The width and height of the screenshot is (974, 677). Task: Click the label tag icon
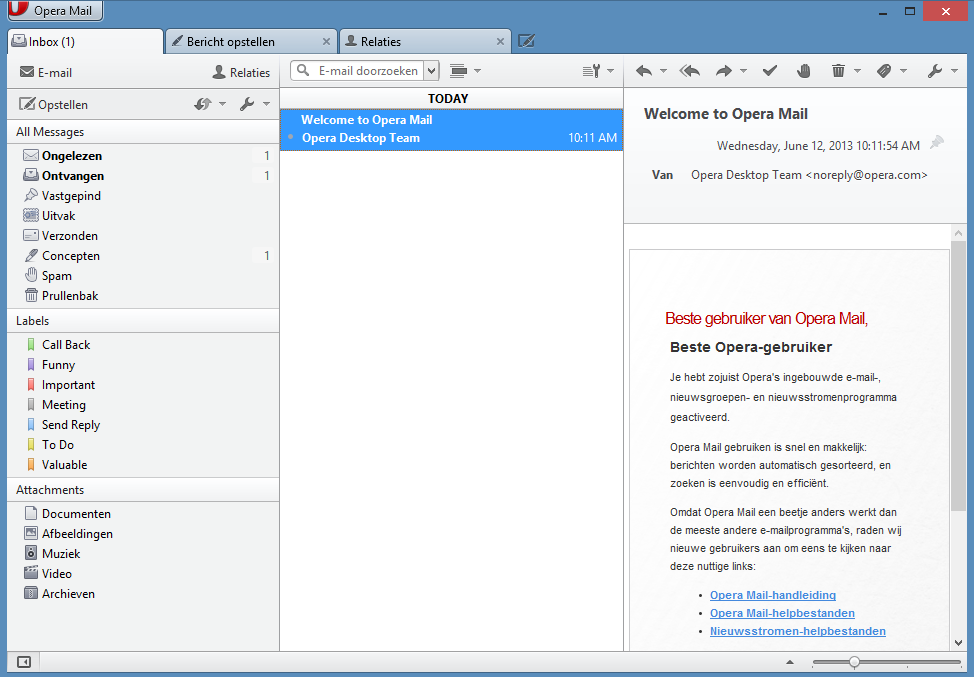click(x=883, y=71)
